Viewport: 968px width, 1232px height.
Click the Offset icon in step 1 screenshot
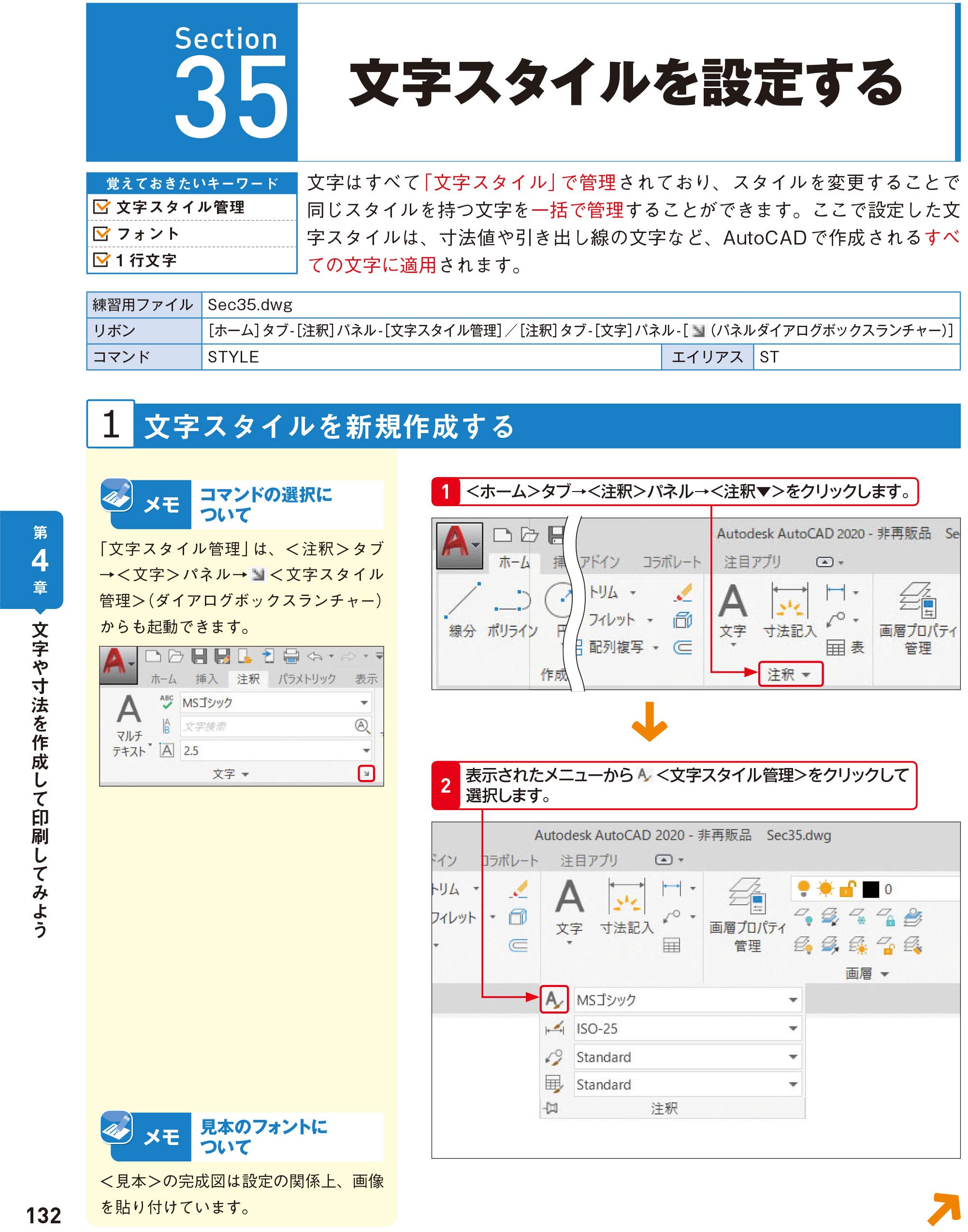[683, 648]
